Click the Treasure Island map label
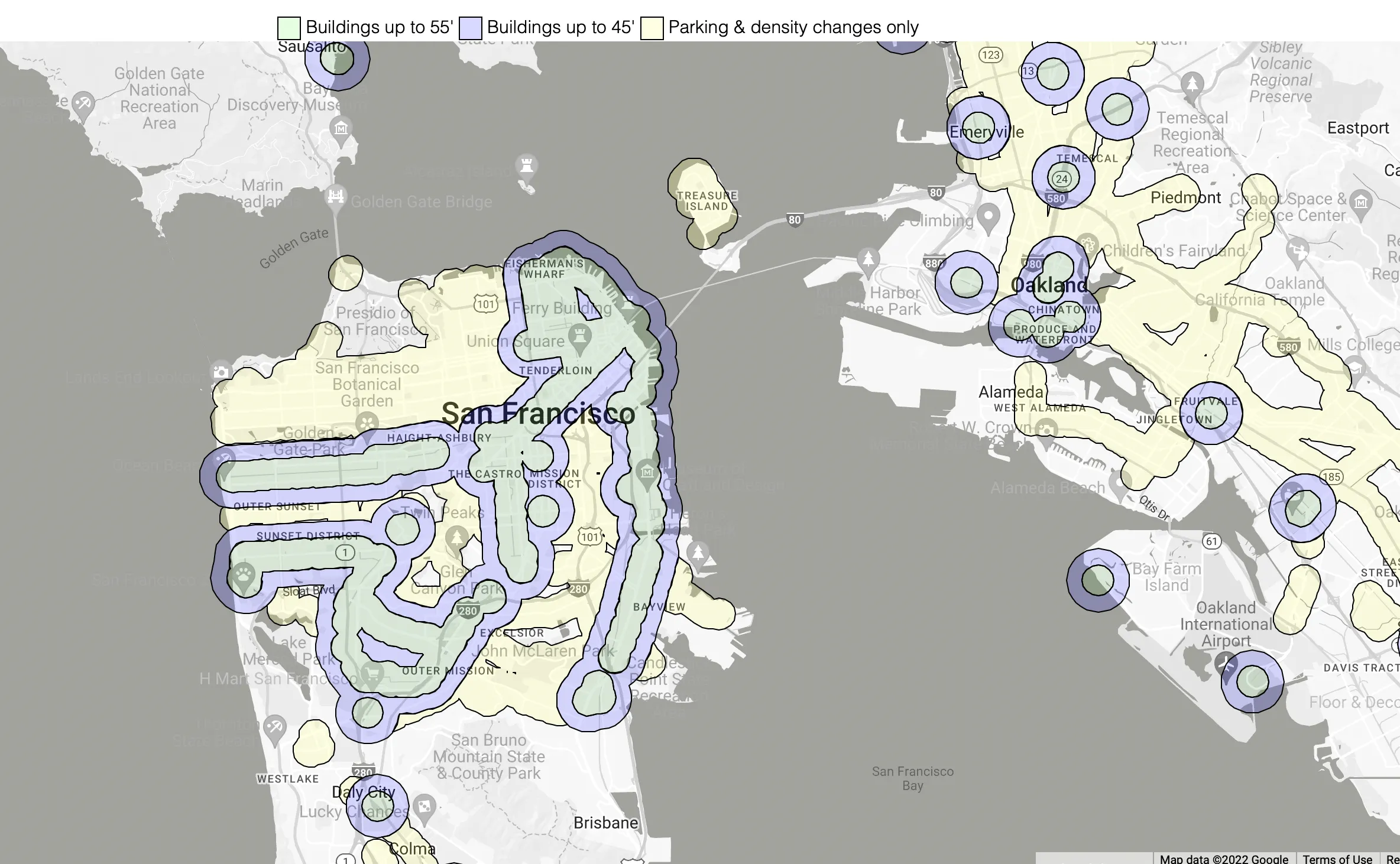This screenshot has height=864, width=1400. [x=707, y=201]
